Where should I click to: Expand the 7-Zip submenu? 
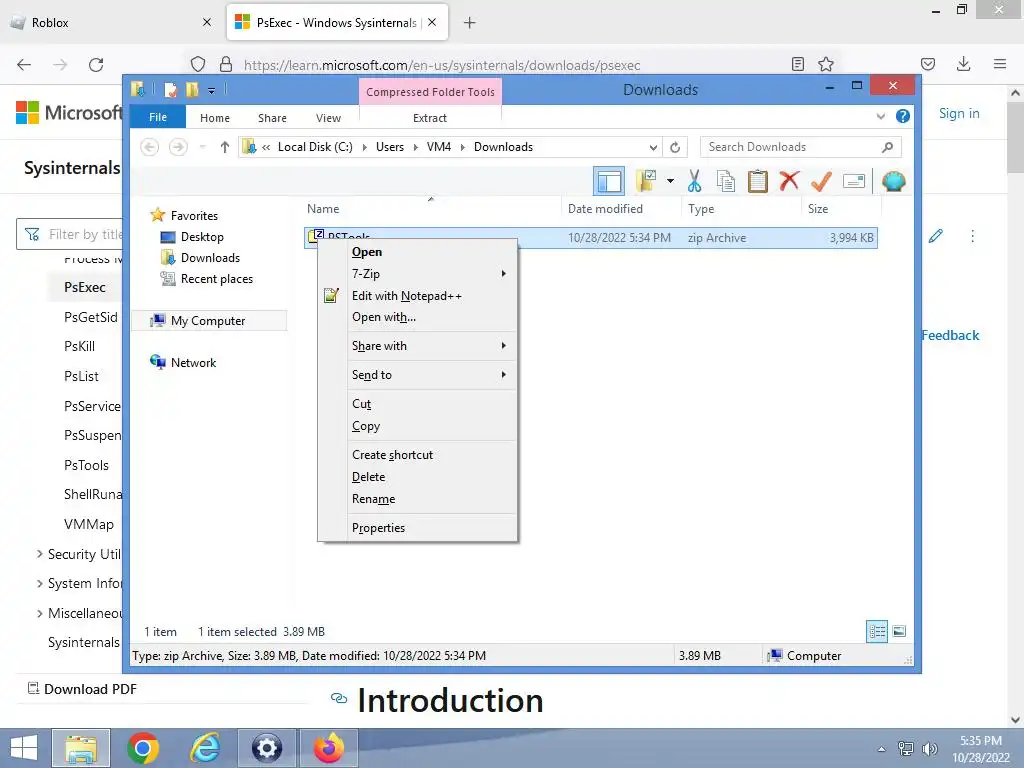click(431, 274)
